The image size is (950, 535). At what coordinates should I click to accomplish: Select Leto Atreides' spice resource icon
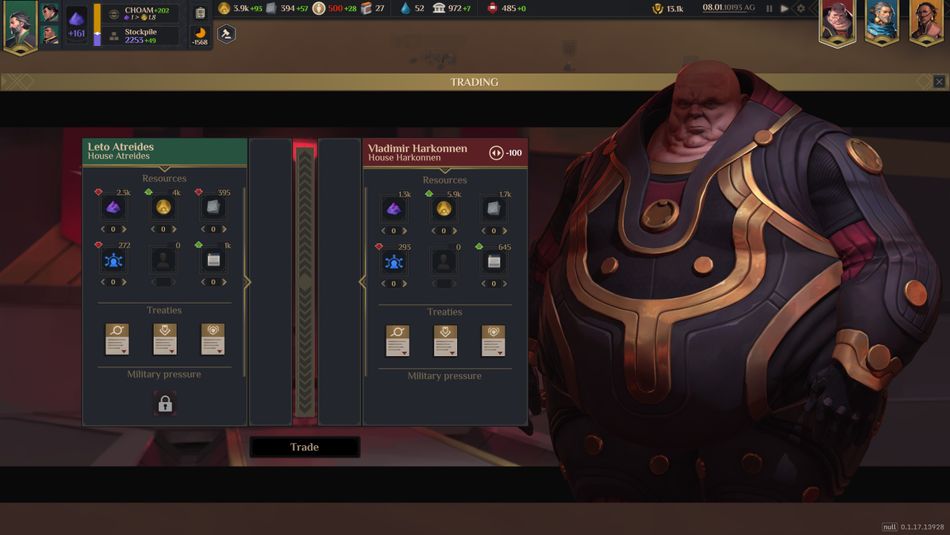[x=113, y=208]
